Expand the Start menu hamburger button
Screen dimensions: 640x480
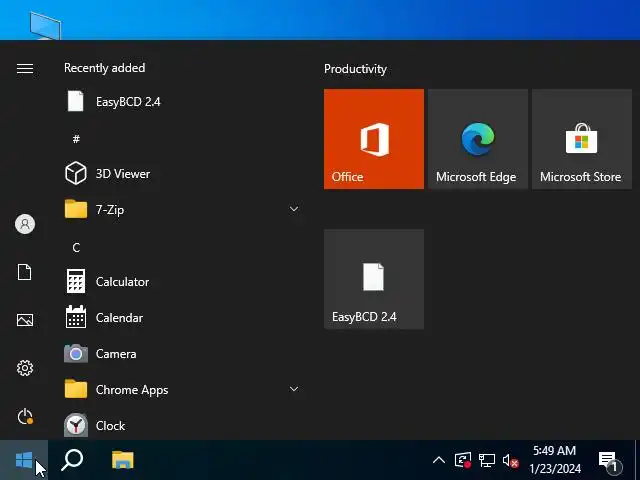coord(25,68)
